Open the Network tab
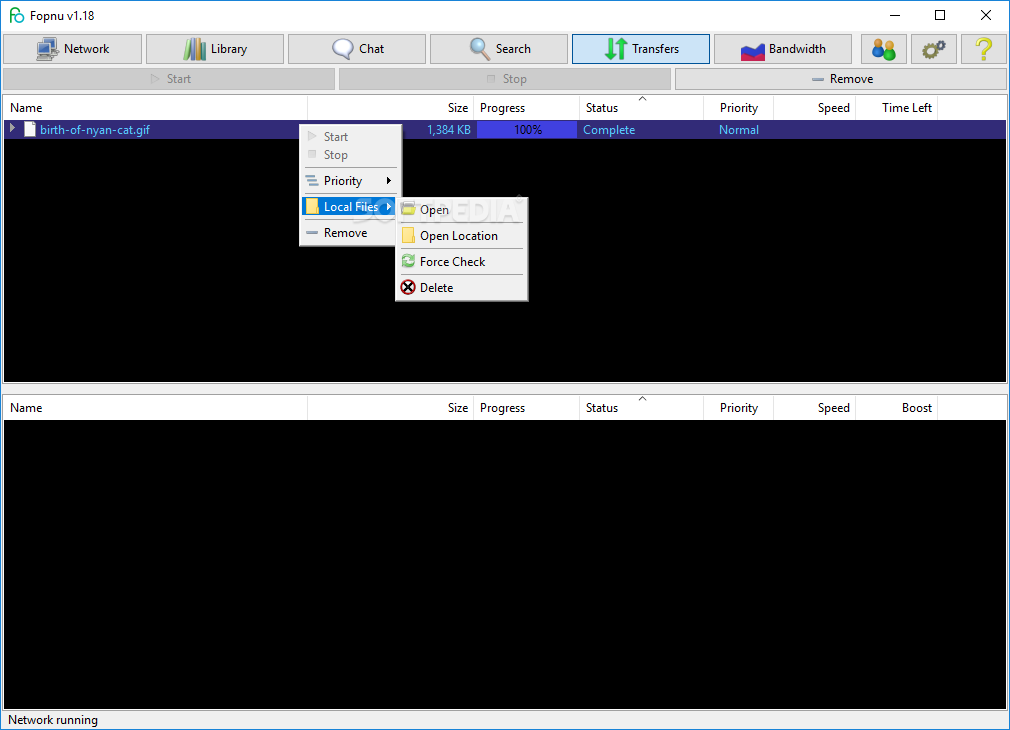 click(72, 49)
